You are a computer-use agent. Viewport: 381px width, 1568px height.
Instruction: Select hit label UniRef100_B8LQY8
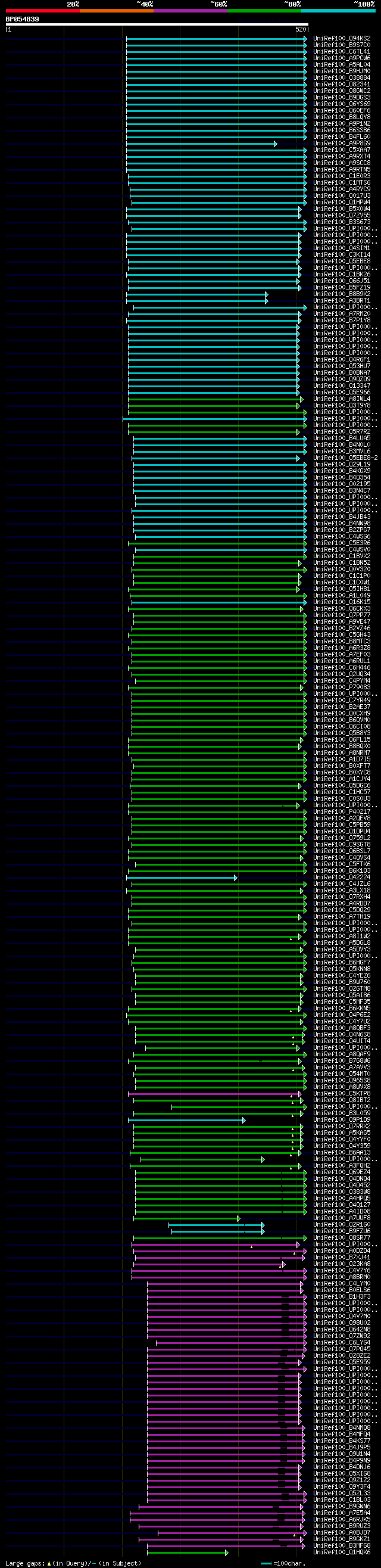click(x=342, y=117)
